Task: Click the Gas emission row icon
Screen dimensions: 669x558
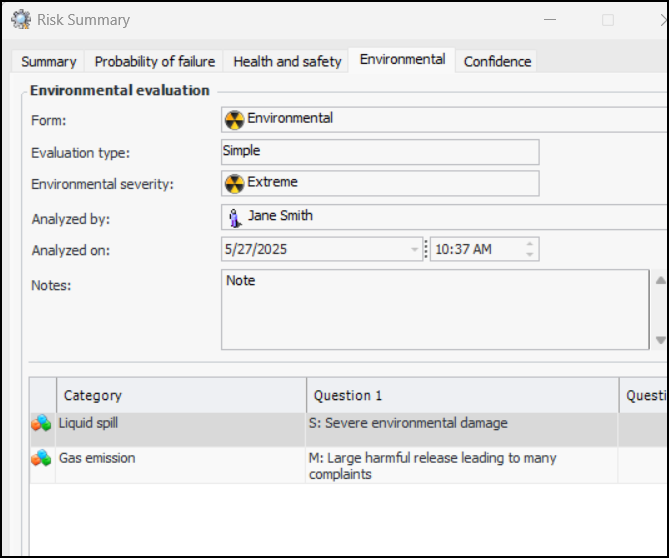Action: tap(41, 459)
